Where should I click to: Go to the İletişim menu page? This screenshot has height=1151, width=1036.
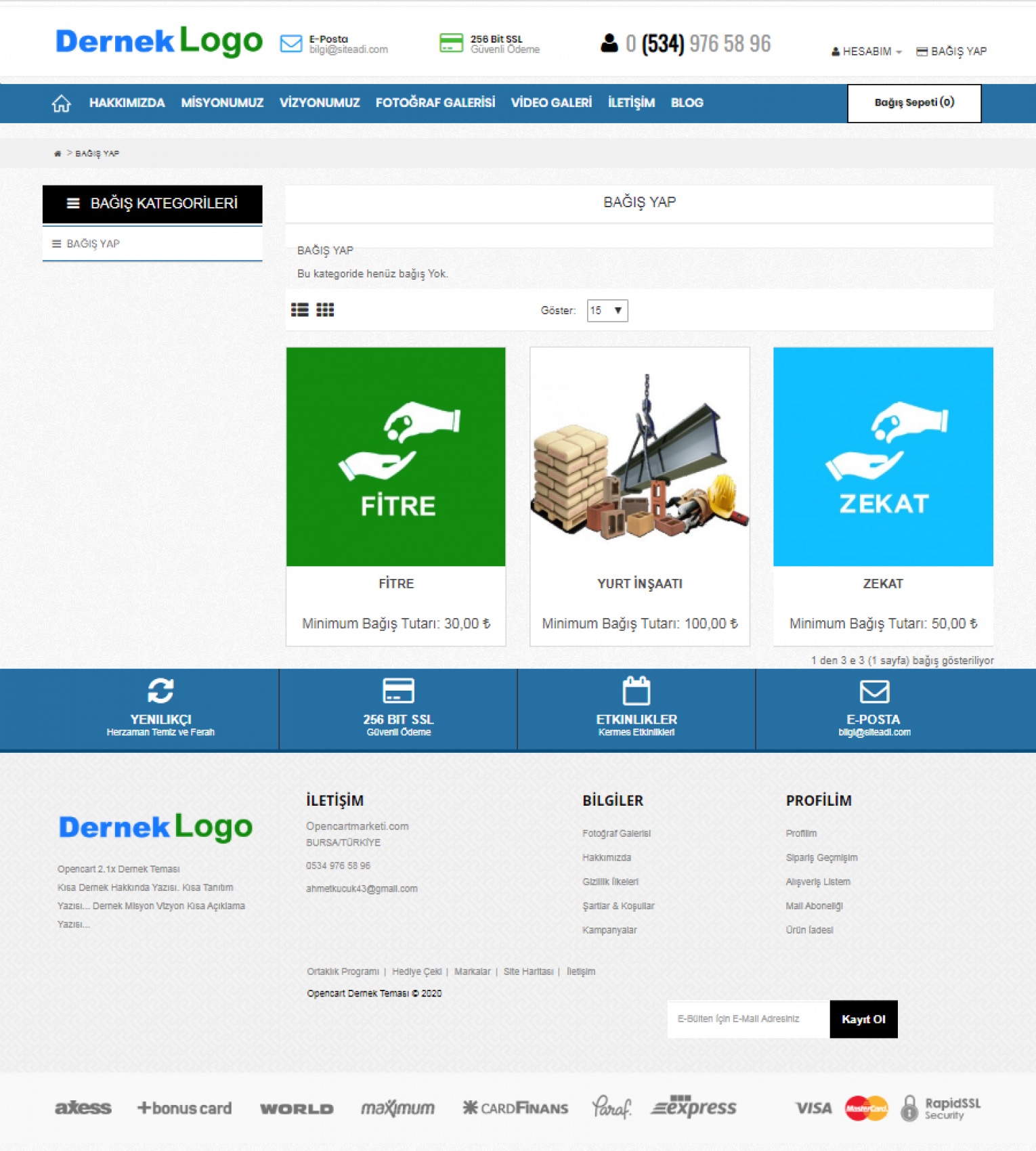pyautogui.click(x=630, y=103)
